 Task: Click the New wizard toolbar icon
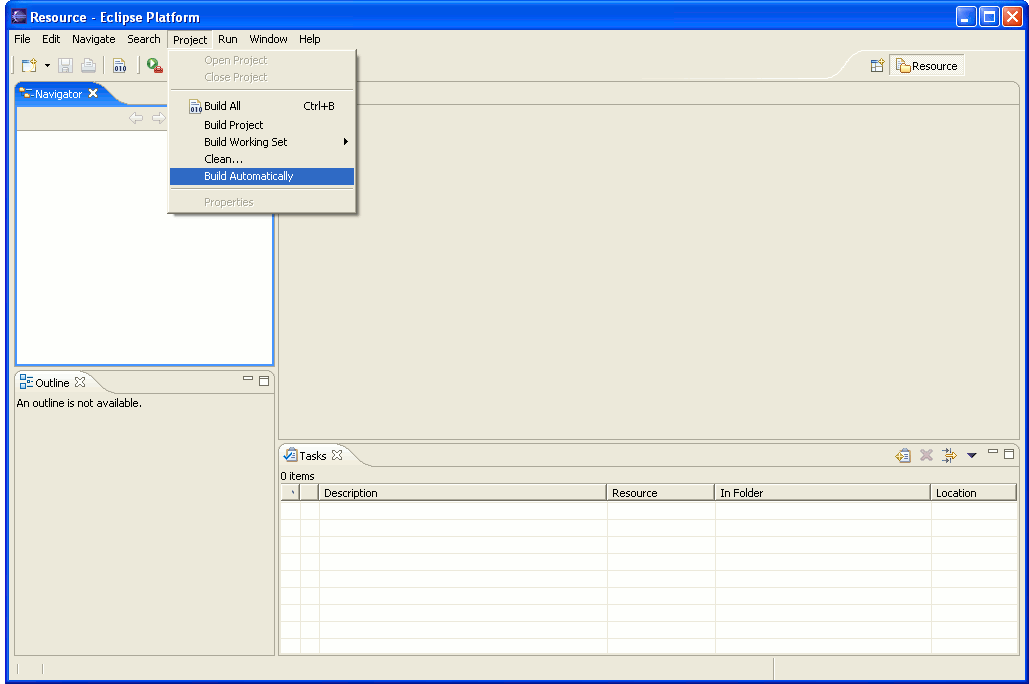pyautogui.click(x=29, y=66)
